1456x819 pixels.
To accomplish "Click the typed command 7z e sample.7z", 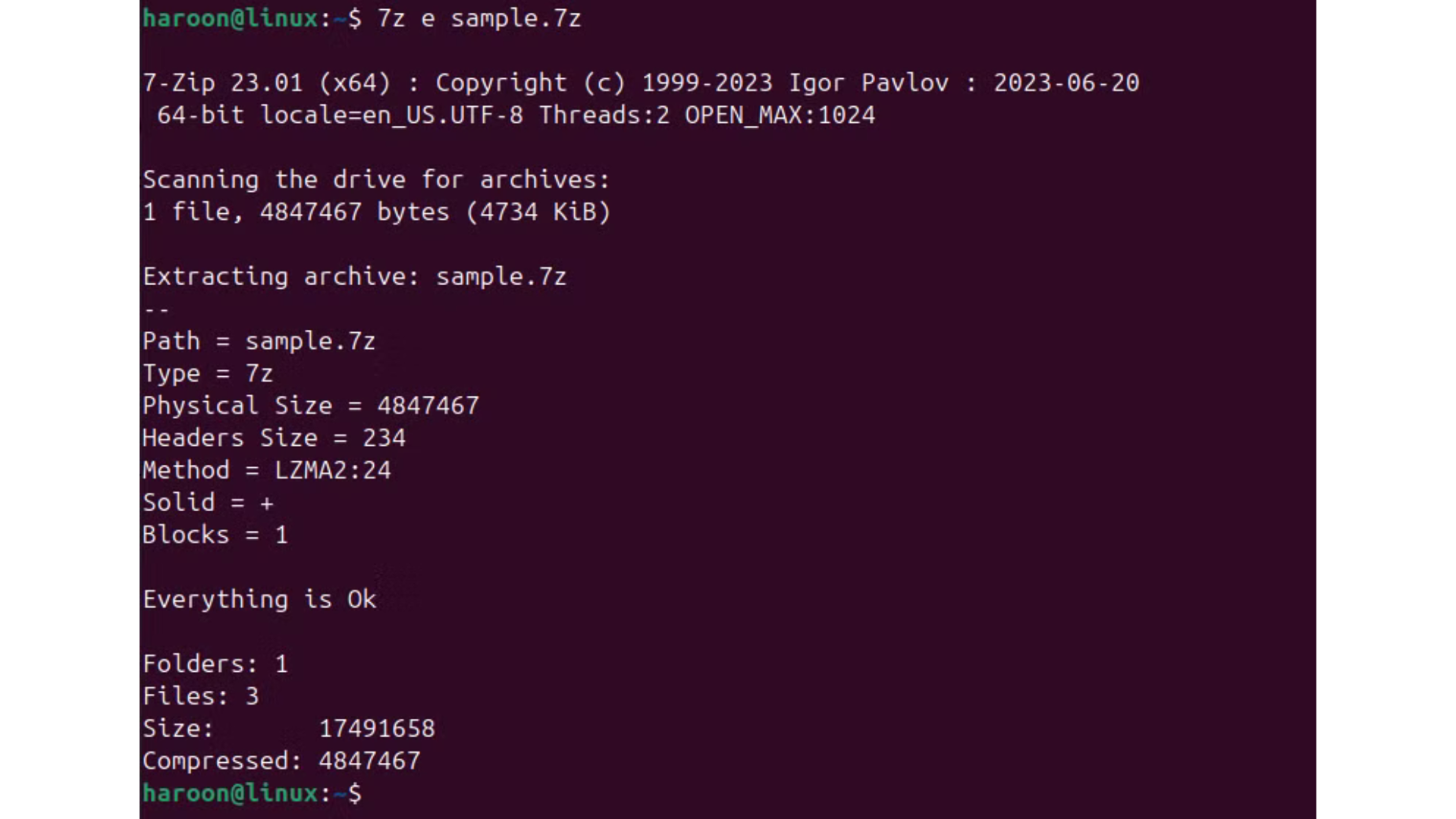I will [x=479, y=18].
